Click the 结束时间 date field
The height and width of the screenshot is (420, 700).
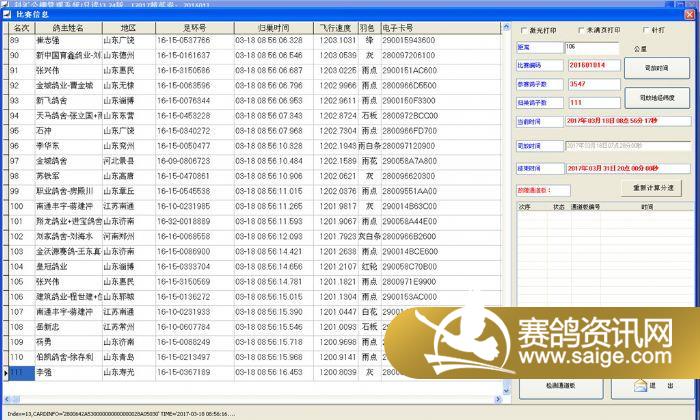click(x=625, y=169)
